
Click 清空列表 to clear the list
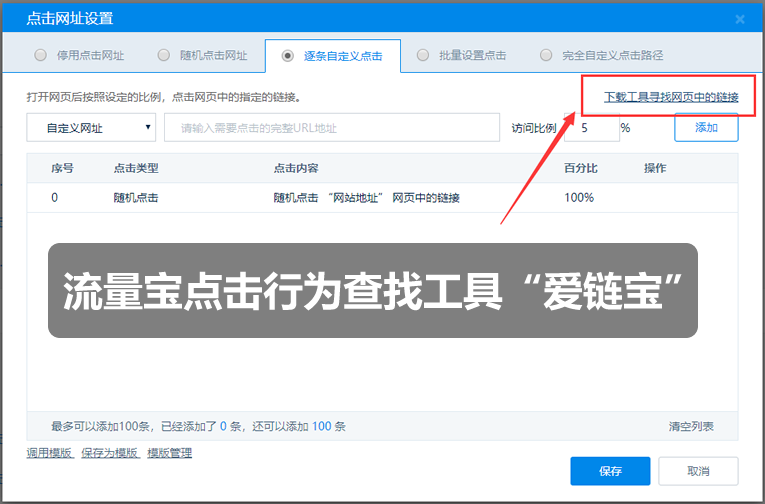tap(691, 426)
